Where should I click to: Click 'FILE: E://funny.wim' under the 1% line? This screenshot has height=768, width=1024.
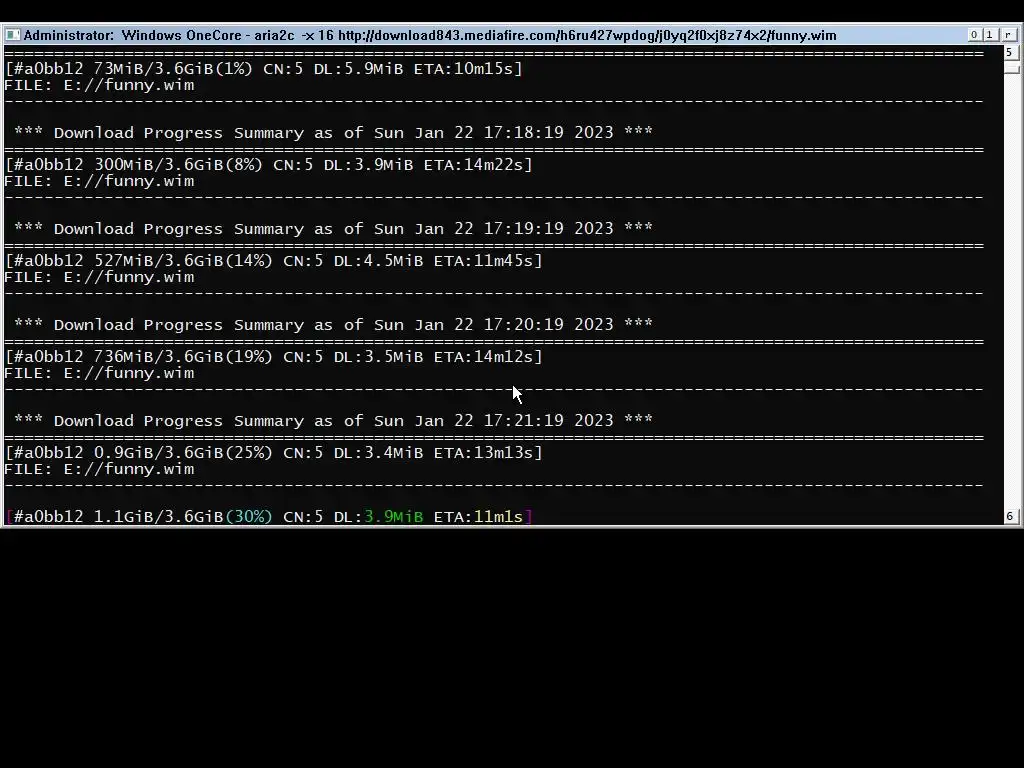[x=99, y=85]
